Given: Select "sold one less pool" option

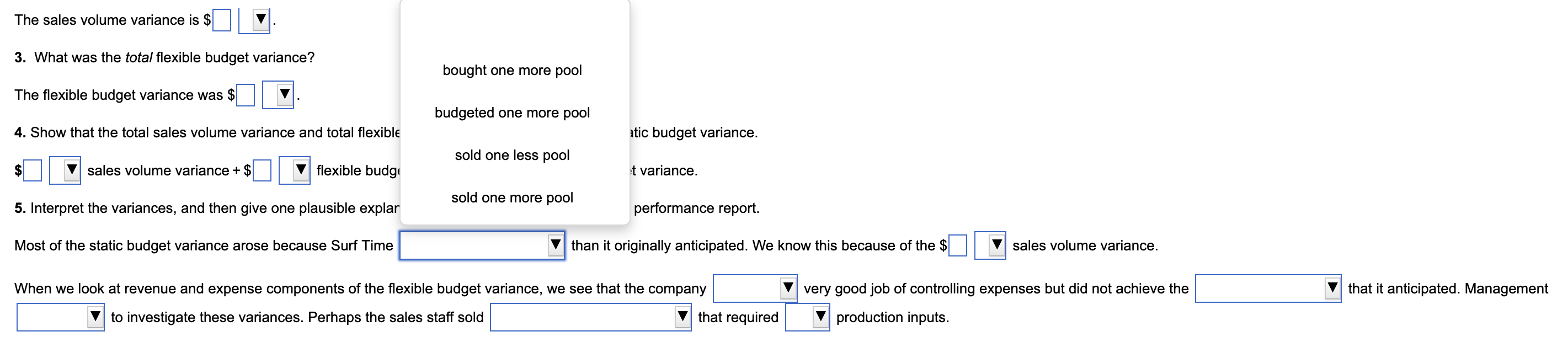Looking at the screenshot, I should pyautogui.click(x=512, y=154).
